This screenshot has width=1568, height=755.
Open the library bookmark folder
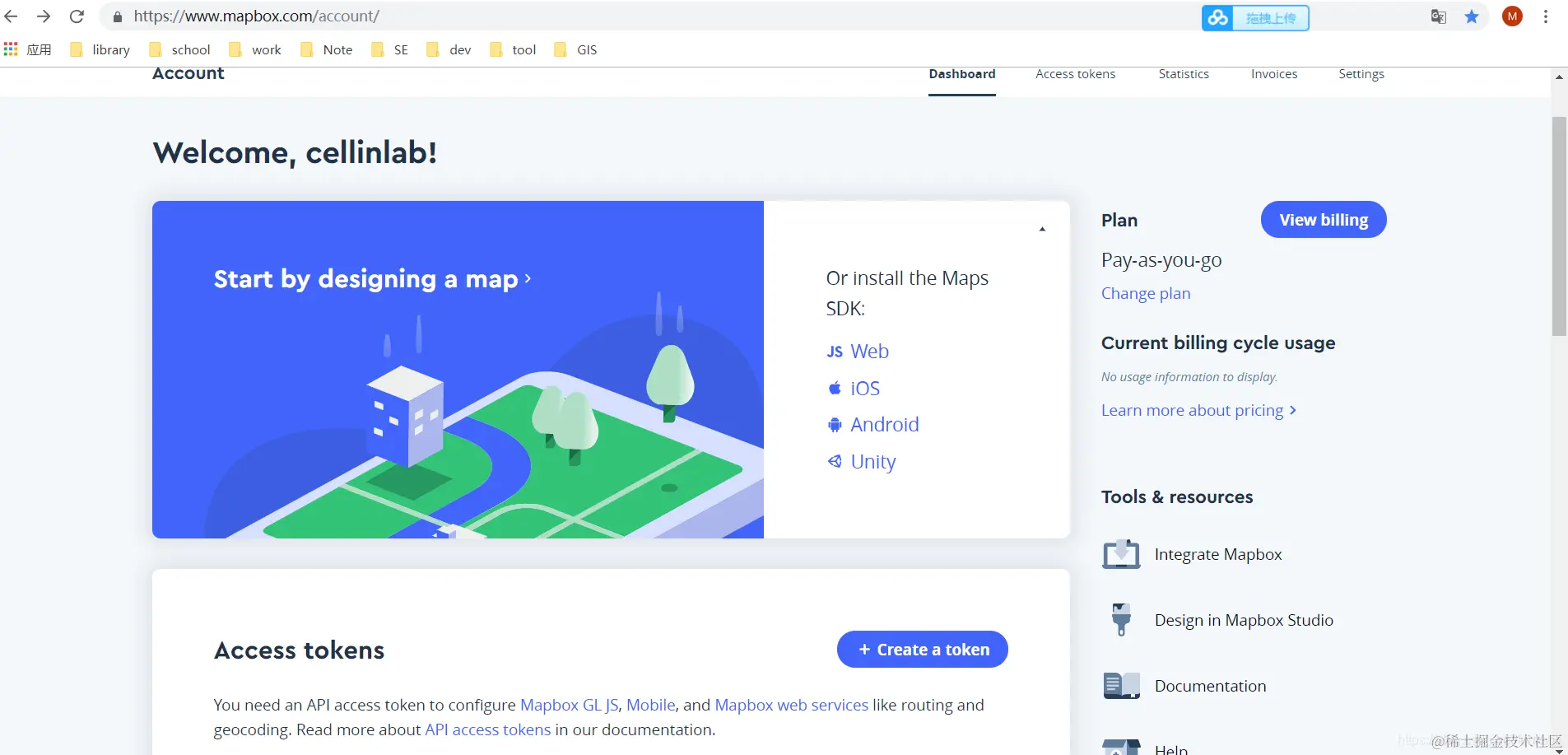(x=100, y=49)
